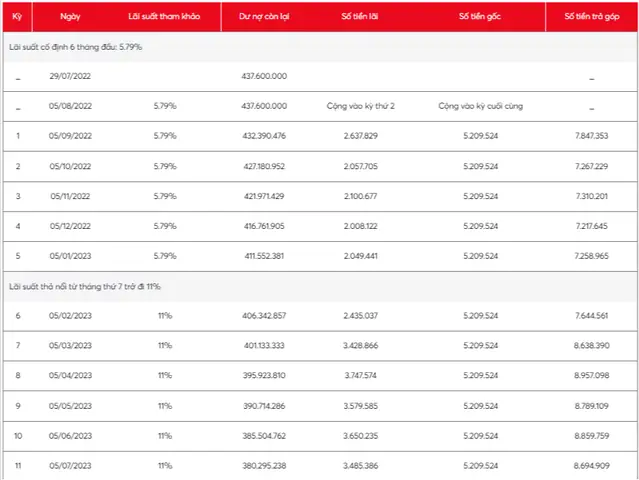The image size is (639, 480).
Task: Click interest amount 3.650.235
Action: coord(361,436)
